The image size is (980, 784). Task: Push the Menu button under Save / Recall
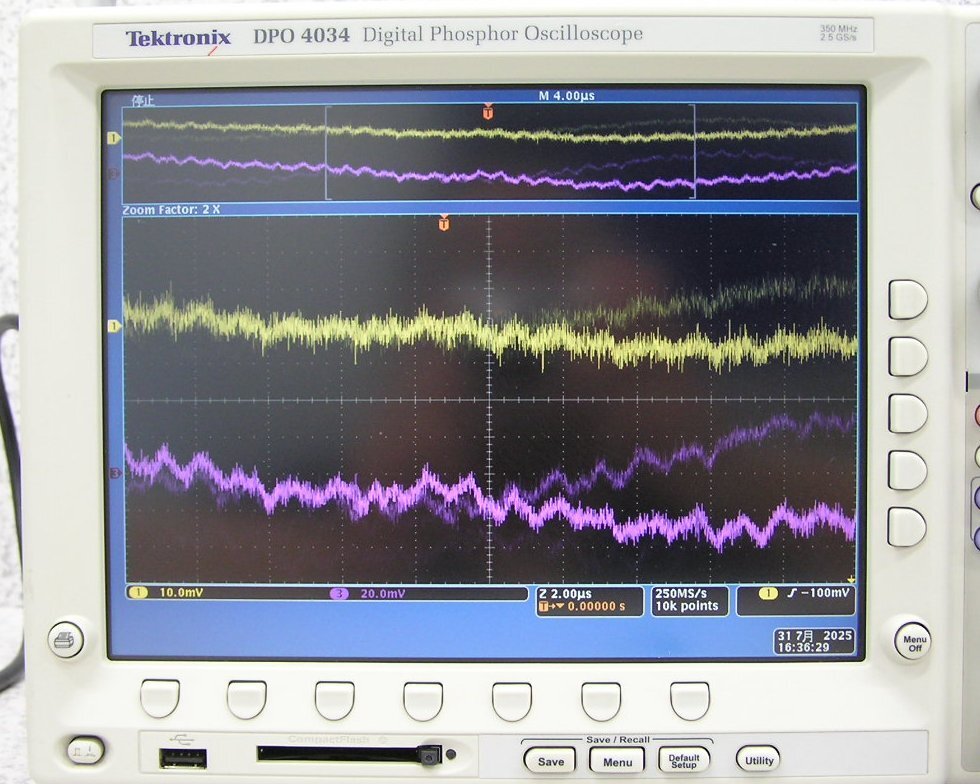click(x=617, y=761)
